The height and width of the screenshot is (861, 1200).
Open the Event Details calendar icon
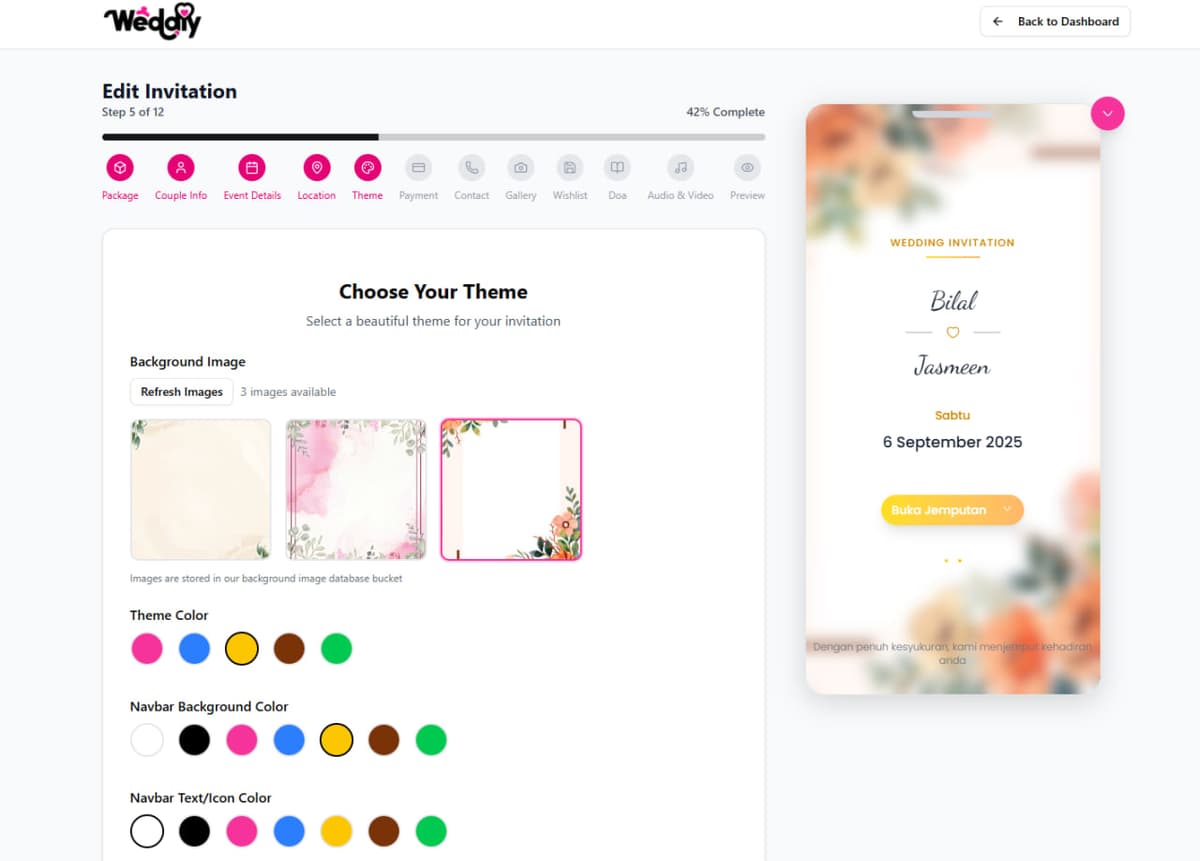pos(252,168)
